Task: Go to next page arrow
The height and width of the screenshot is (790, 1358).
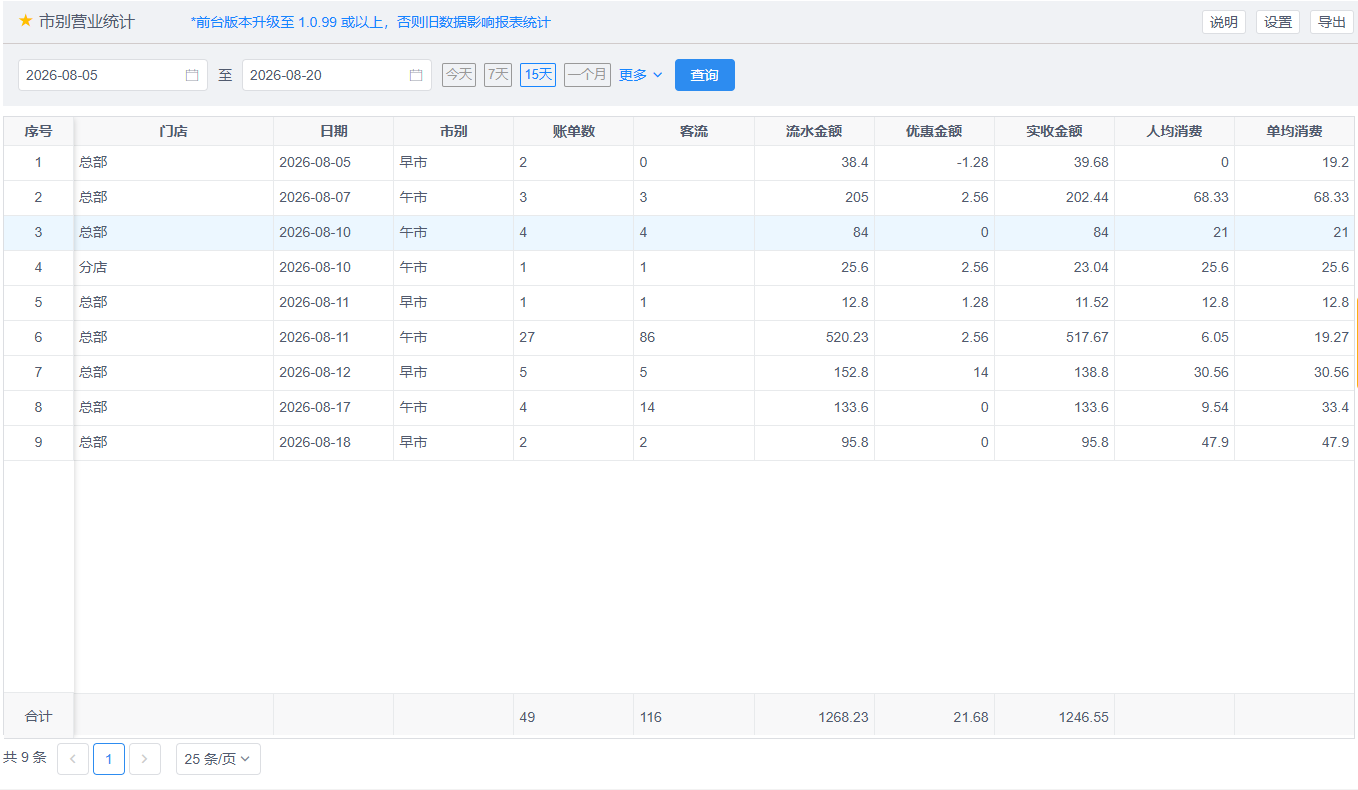Action: point(145,759)
